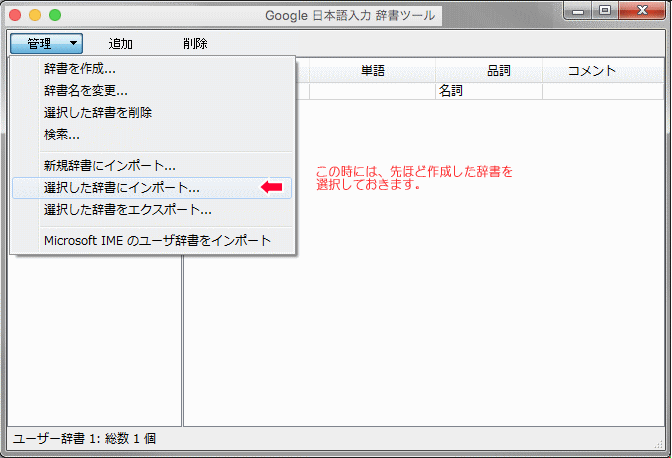The width and height of the screenshot is (672, 458).
Task: Click the 削除 toolbar button
Action: click(195, 43)
